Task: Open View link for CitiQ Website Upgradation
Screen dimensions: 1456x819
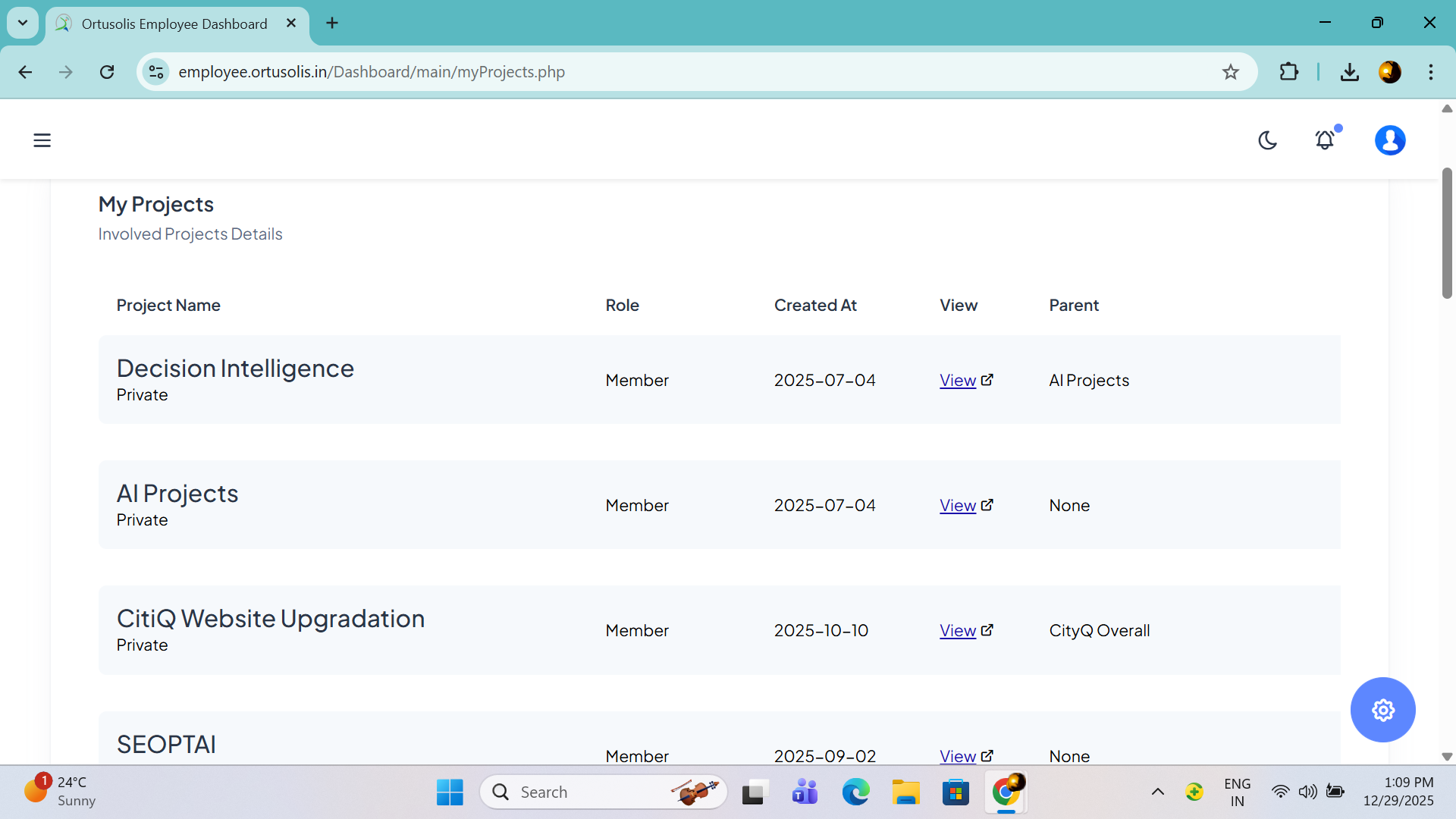Action: 958,631
